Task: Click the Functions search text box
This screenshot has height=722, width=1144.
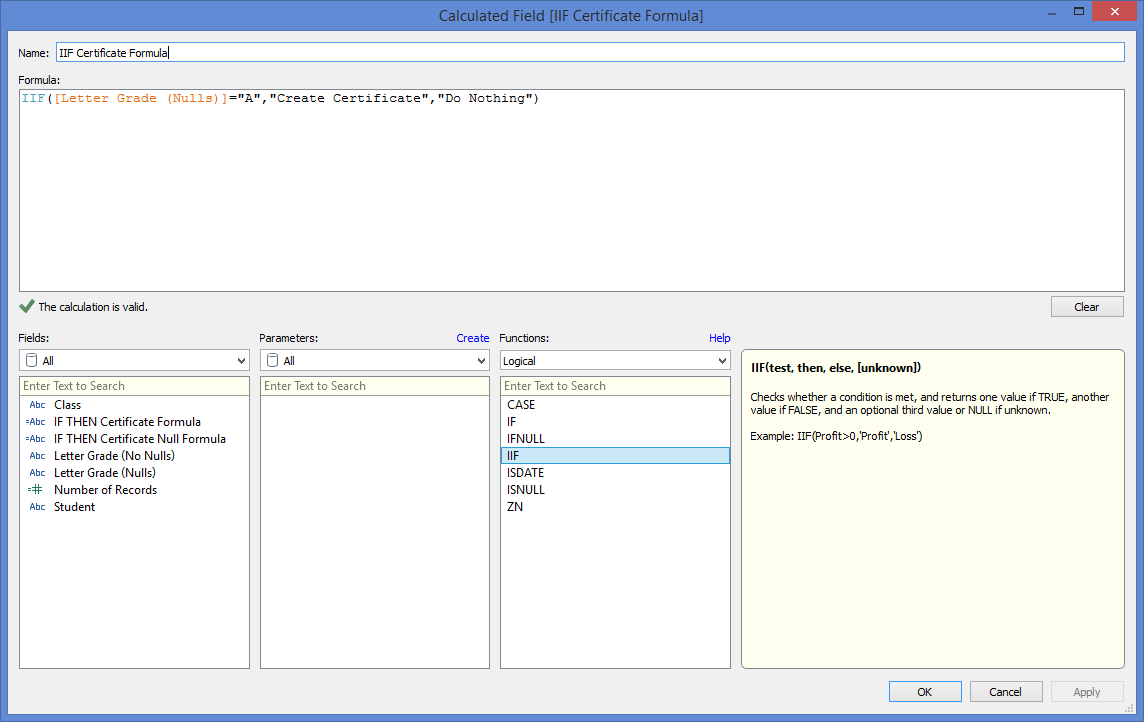Action: tap(615, 386)
